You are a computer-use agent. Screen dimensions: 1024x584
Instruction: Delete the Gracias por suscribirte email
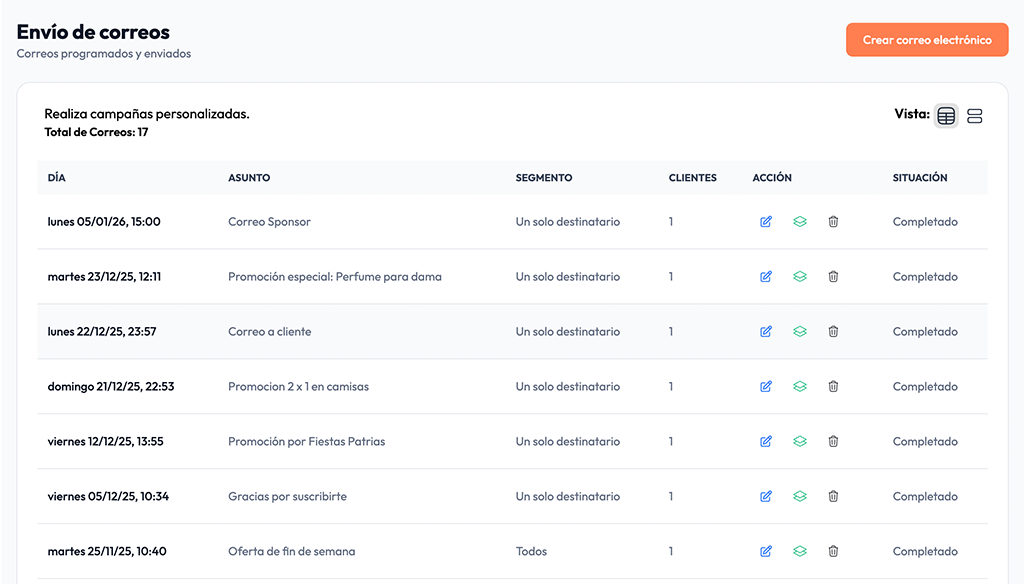(x=833, y=497)
